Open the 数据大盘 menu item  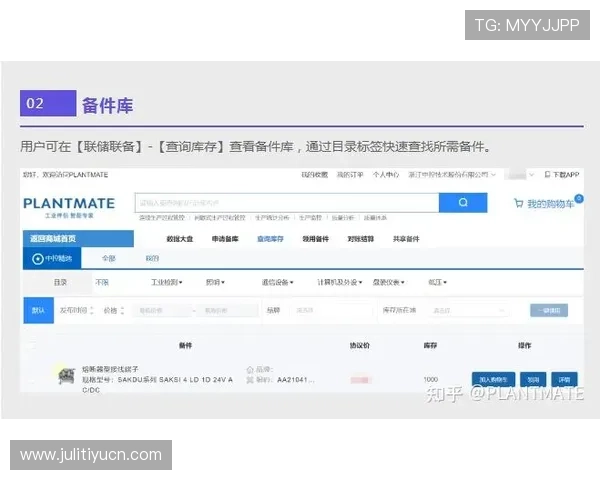(x=180, y=239)
